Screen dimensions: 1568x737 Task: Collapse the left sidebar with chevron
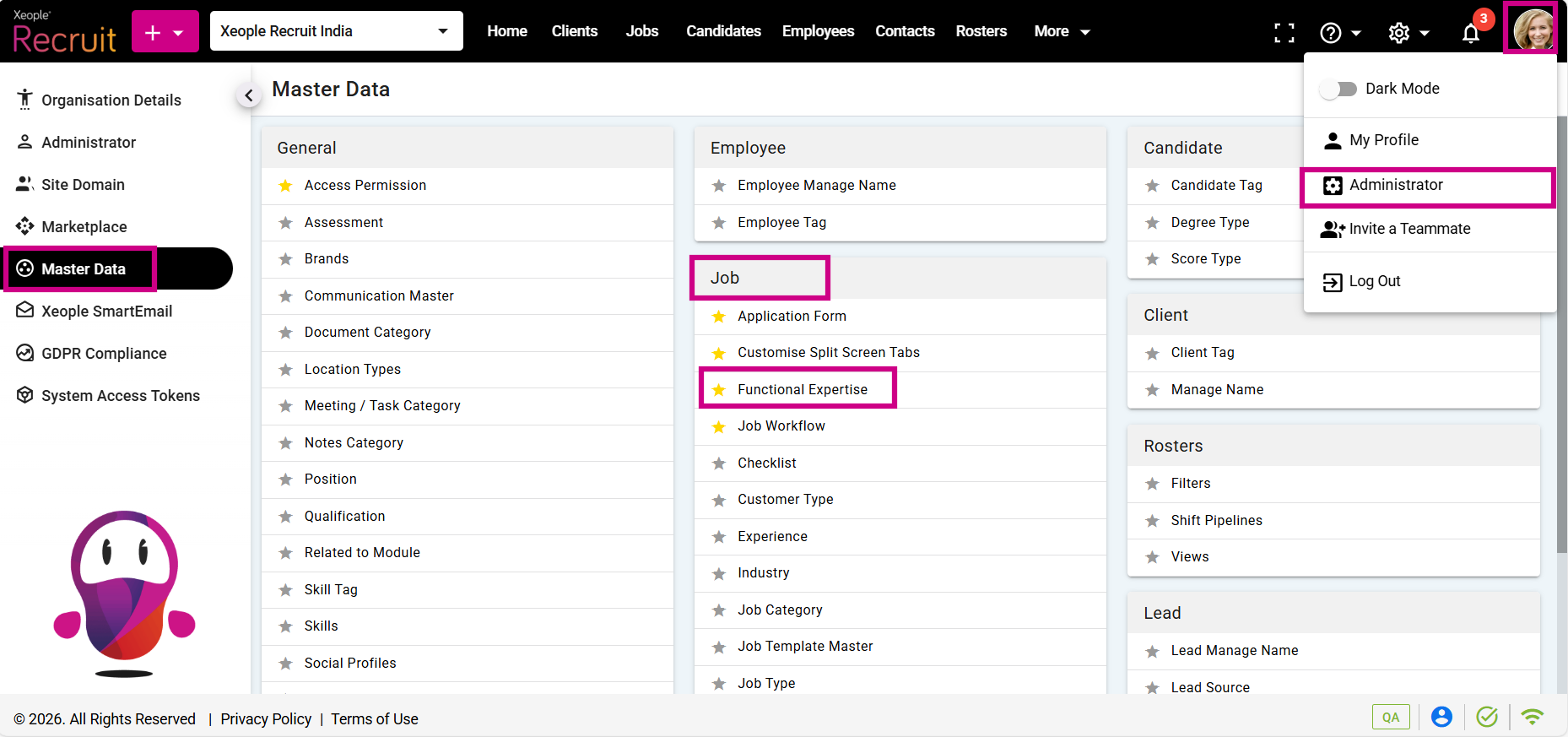click(x=248, y=95)
